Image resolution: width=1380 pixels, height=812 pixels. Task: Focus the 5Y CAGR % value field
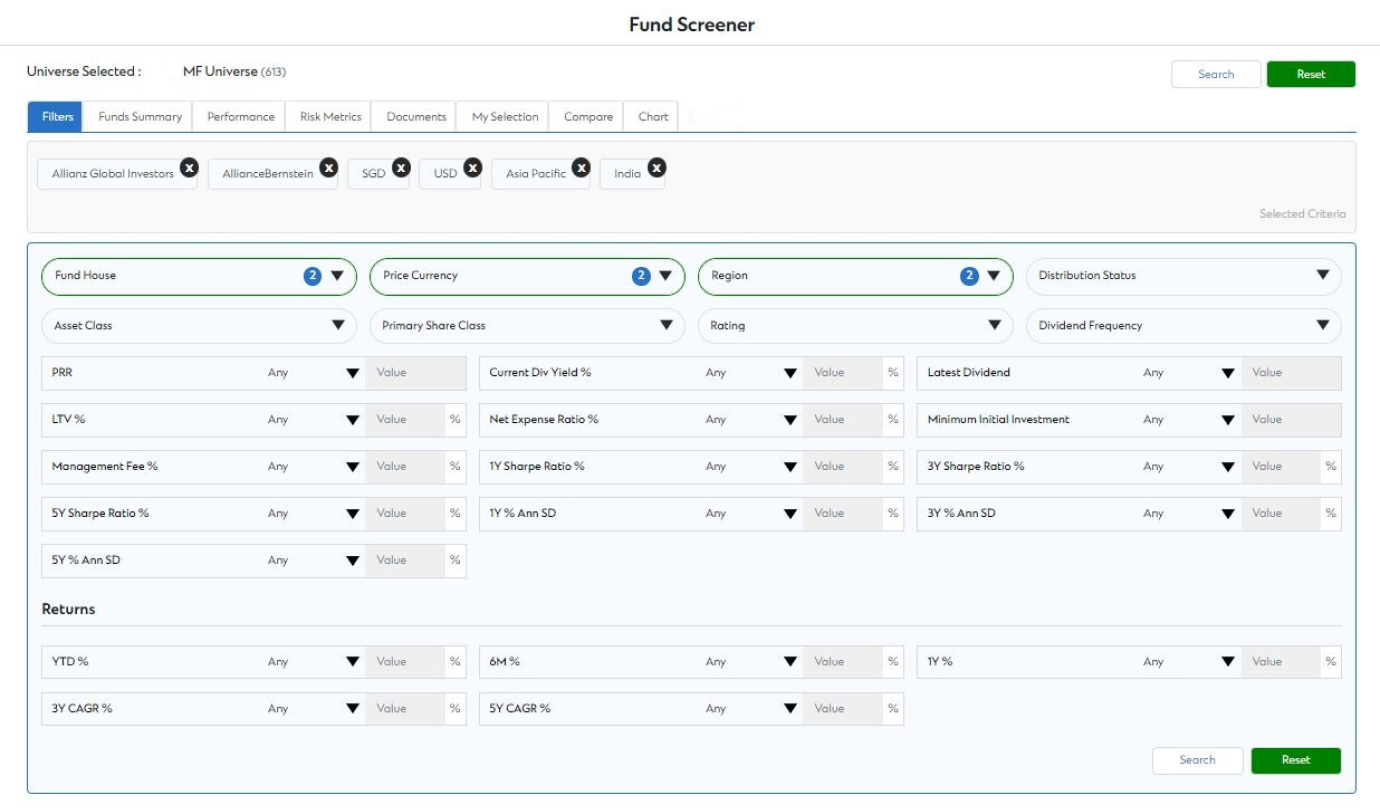843,709
